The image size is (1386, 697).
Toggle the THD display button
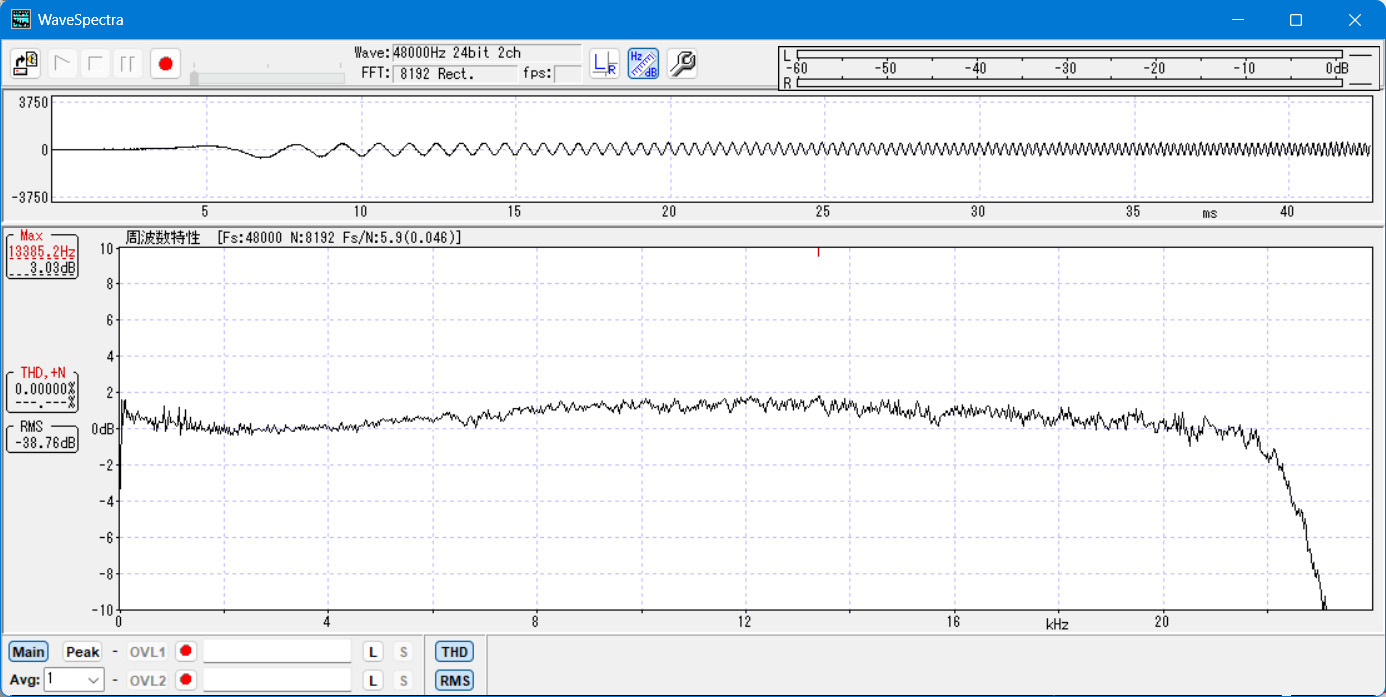coord(454,652)
